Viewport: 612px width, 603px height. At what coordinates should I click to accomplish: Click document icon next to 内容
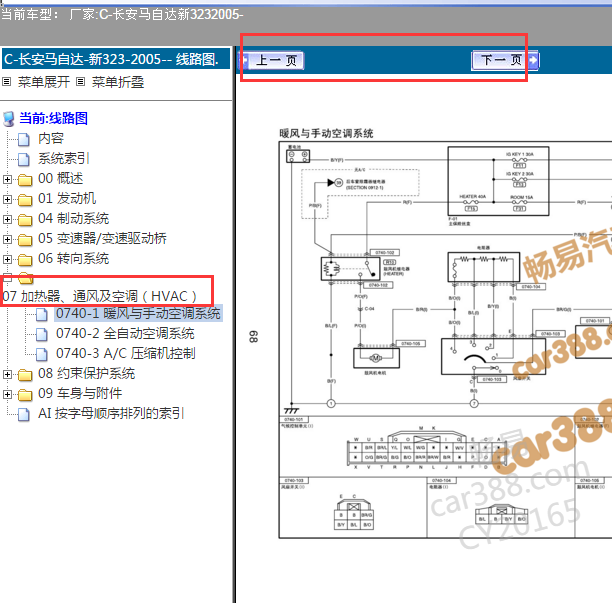click(24, 139)
